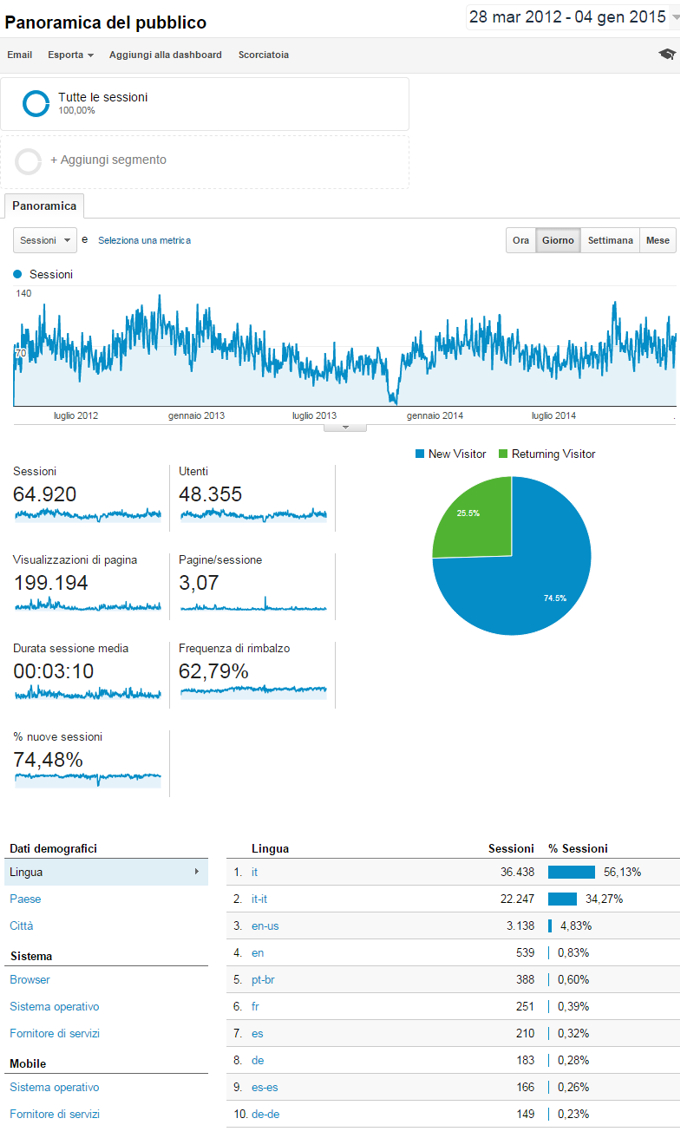Click the Visualizzazioni di pagina sparkline
This screenshot has height=1132, width=680.
tap(87, 604)
